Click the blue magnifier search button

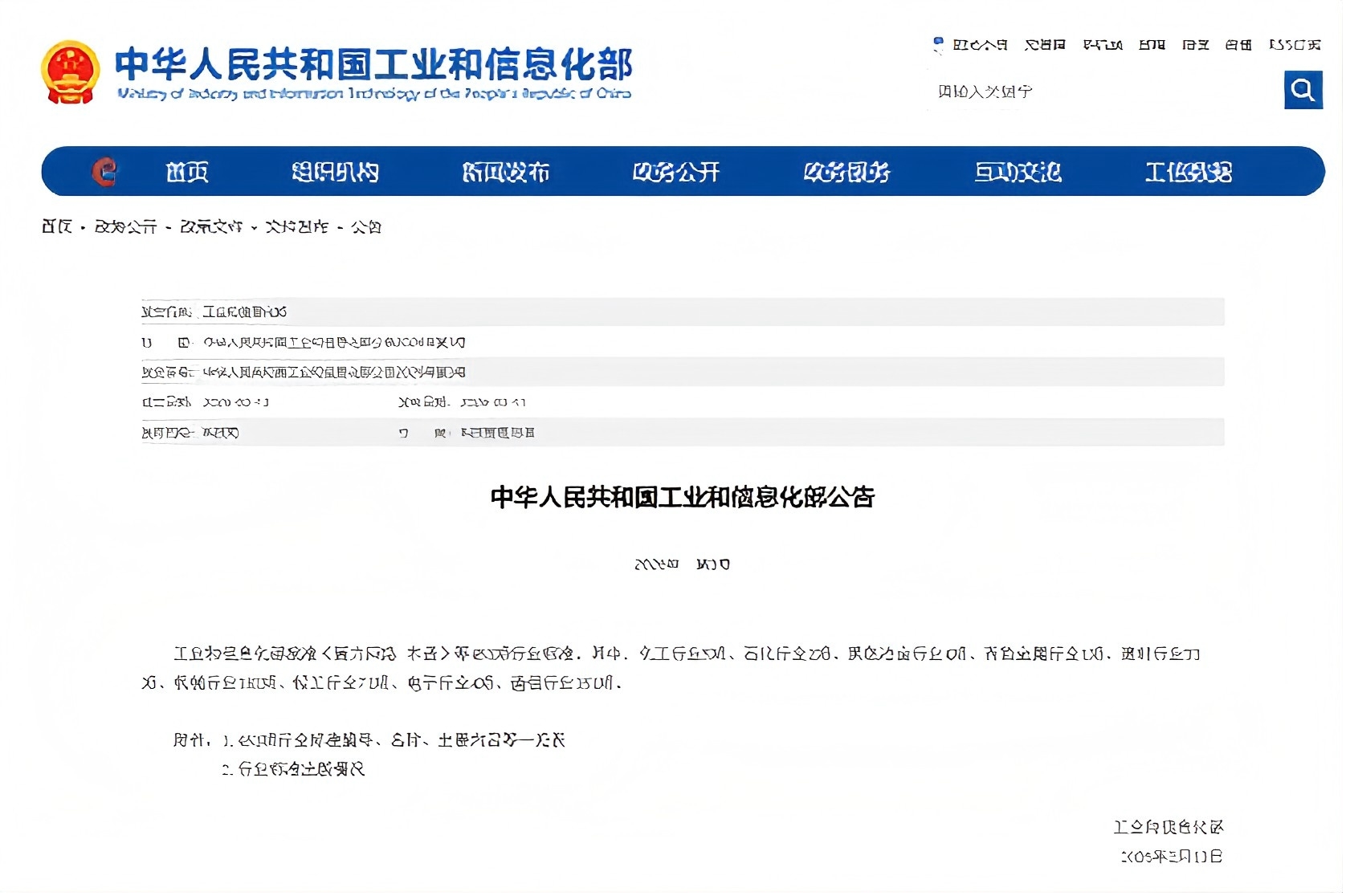pyautogui.click(x=1303, y=90)
